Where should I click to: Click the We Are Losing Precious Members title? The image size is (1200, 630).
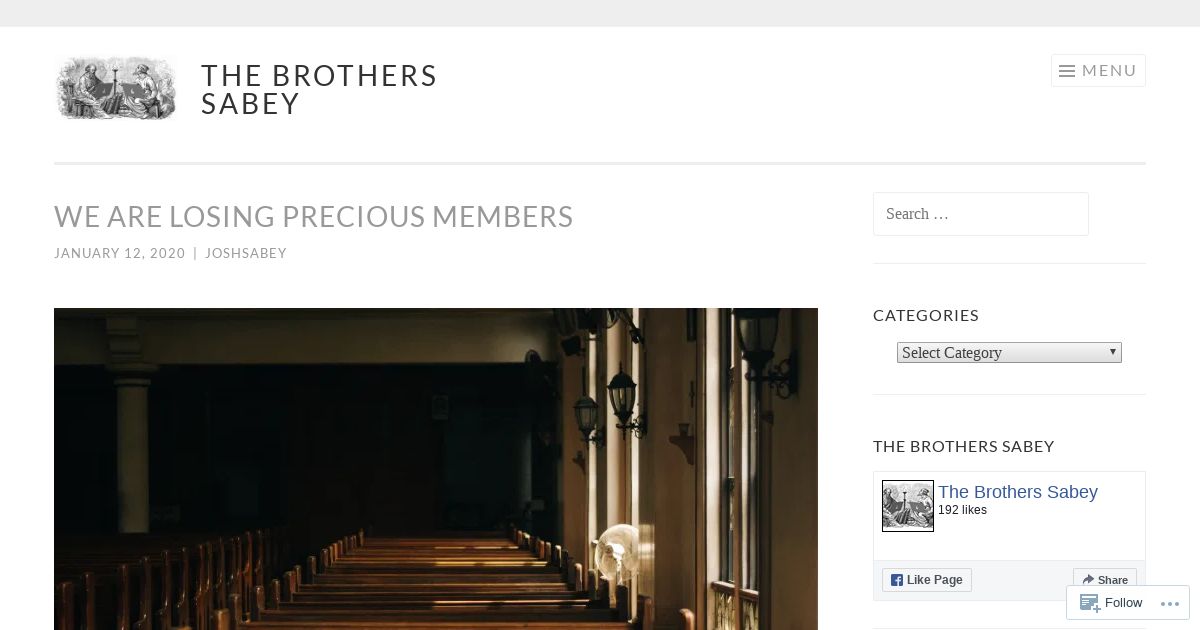tap(314, 217)
